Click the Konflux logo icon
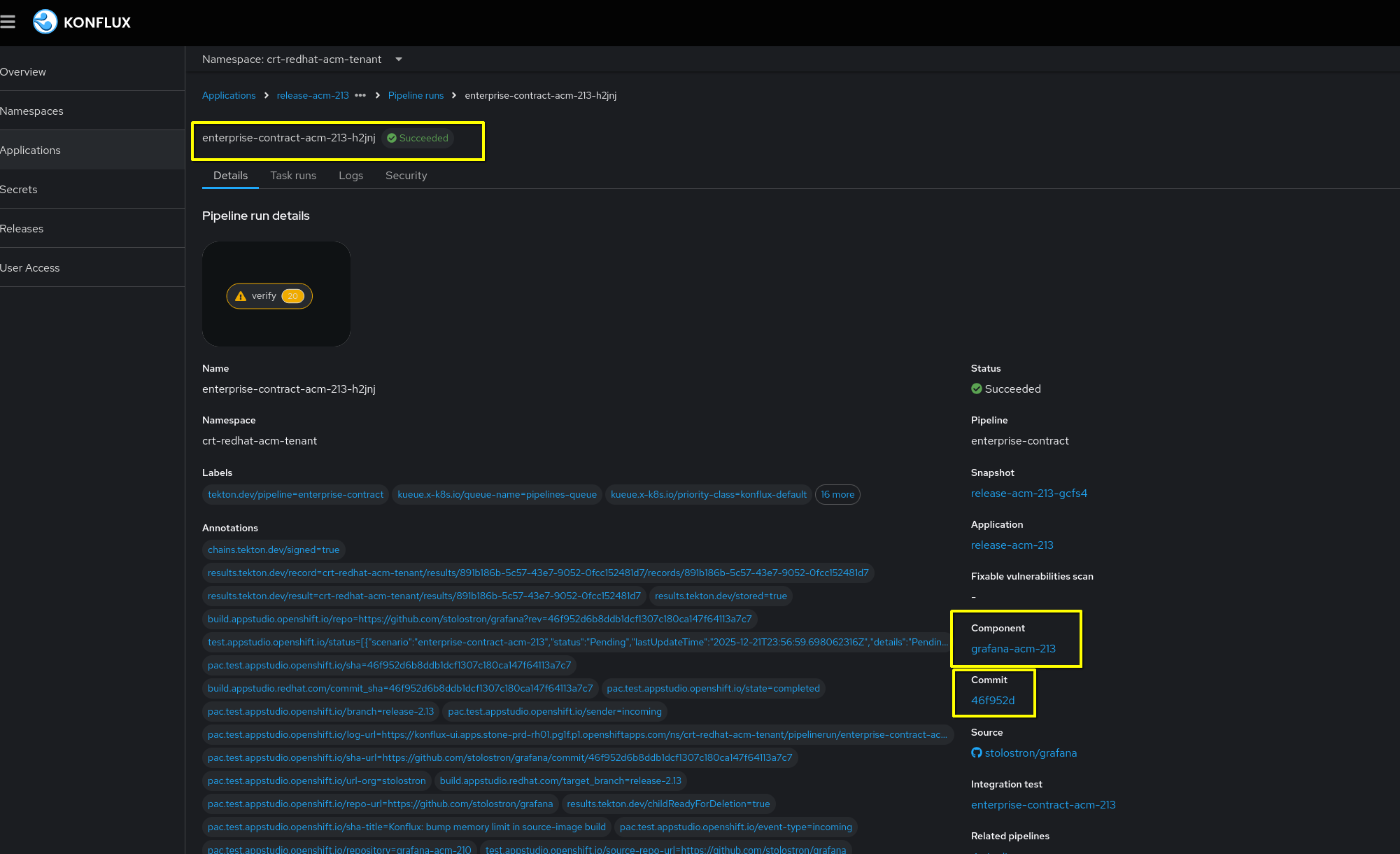Image resolution: width=1400 pixels, height=854 pixels. [x=45, y=22]
